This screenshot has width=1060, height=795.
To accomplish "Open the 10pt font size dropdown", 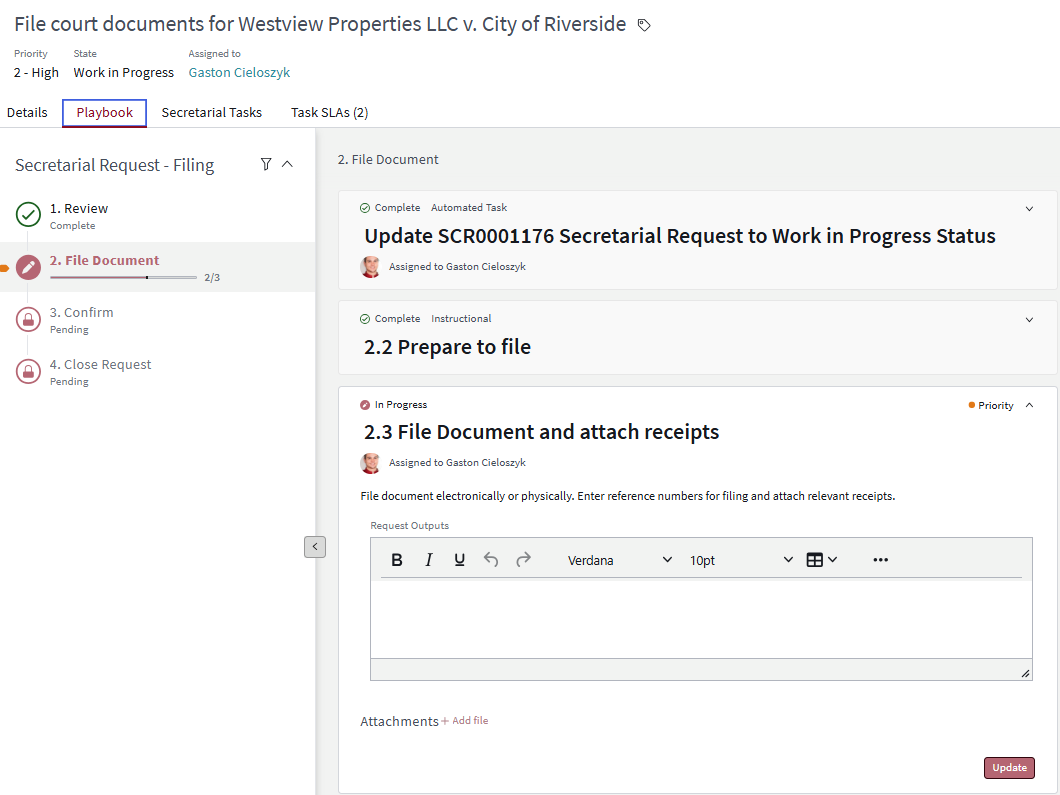I will coord(741,560).
